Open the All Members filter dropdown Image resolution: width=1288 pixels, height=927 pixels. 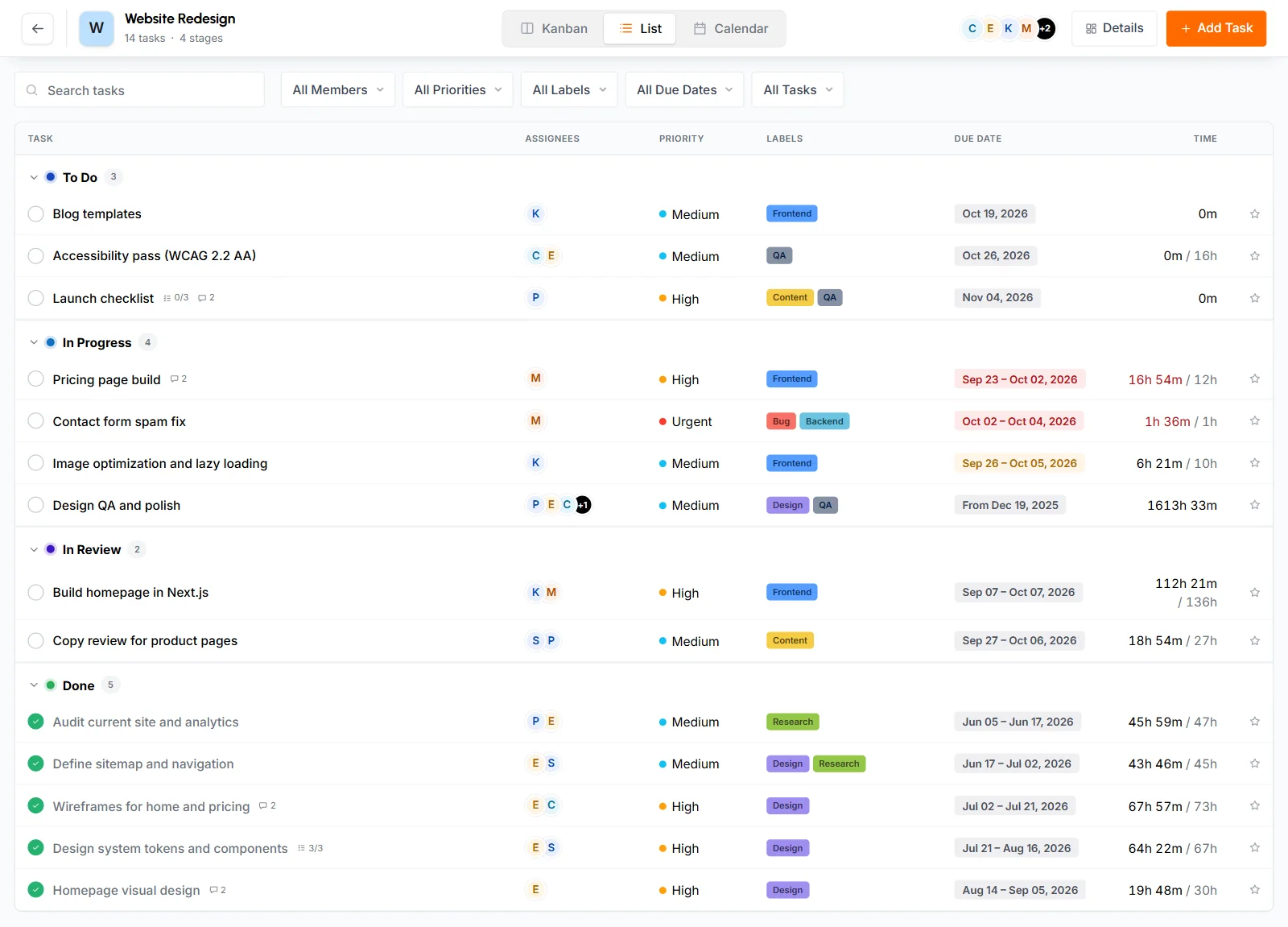(338, 89)
